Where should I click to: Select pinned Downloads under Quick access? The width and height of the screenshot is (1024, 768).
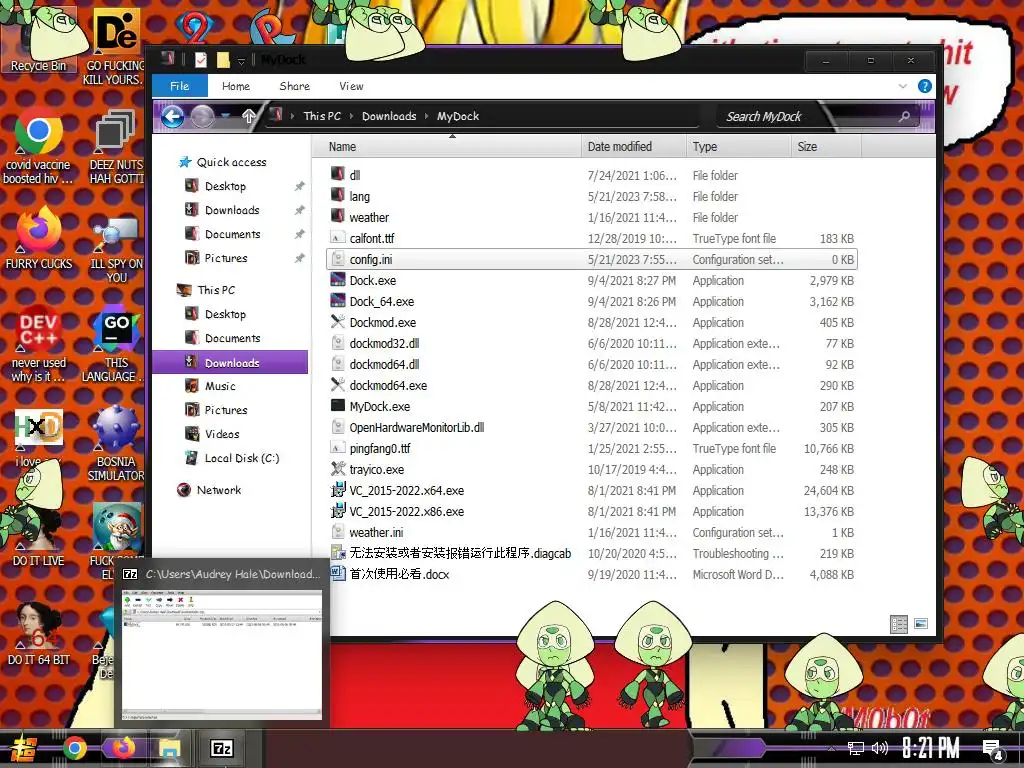click(x=232, y=210)
